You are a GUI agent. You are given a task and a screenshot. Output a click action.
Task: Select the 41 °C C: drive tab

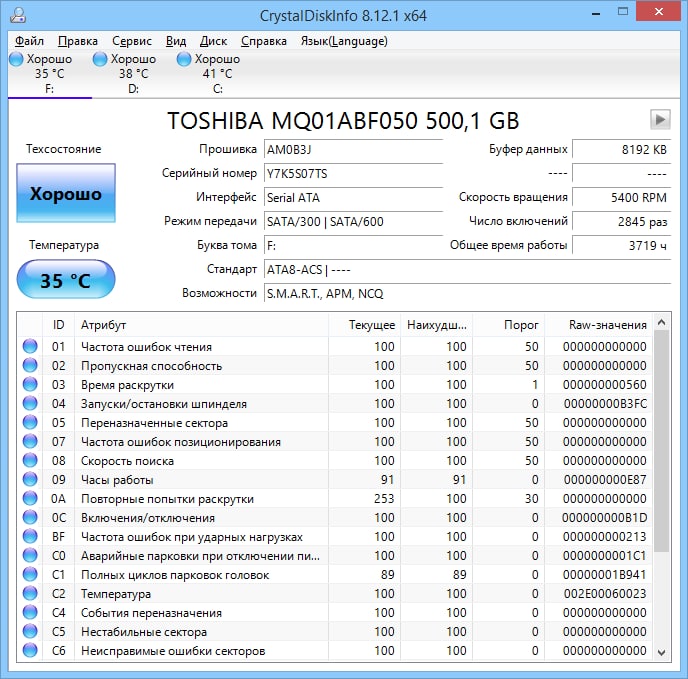217,73
